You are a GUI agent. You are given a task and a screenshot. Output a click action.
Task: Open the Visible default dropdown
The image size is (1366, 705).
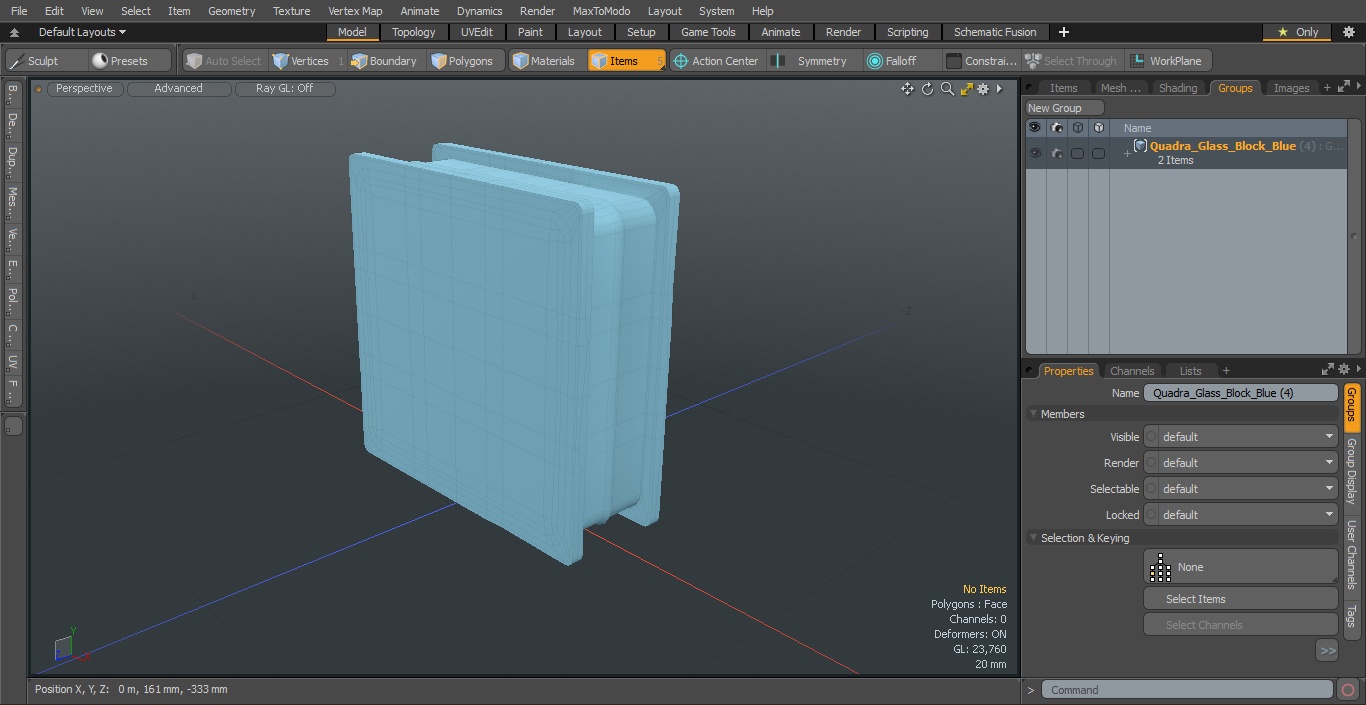(x=1240, y=437)
